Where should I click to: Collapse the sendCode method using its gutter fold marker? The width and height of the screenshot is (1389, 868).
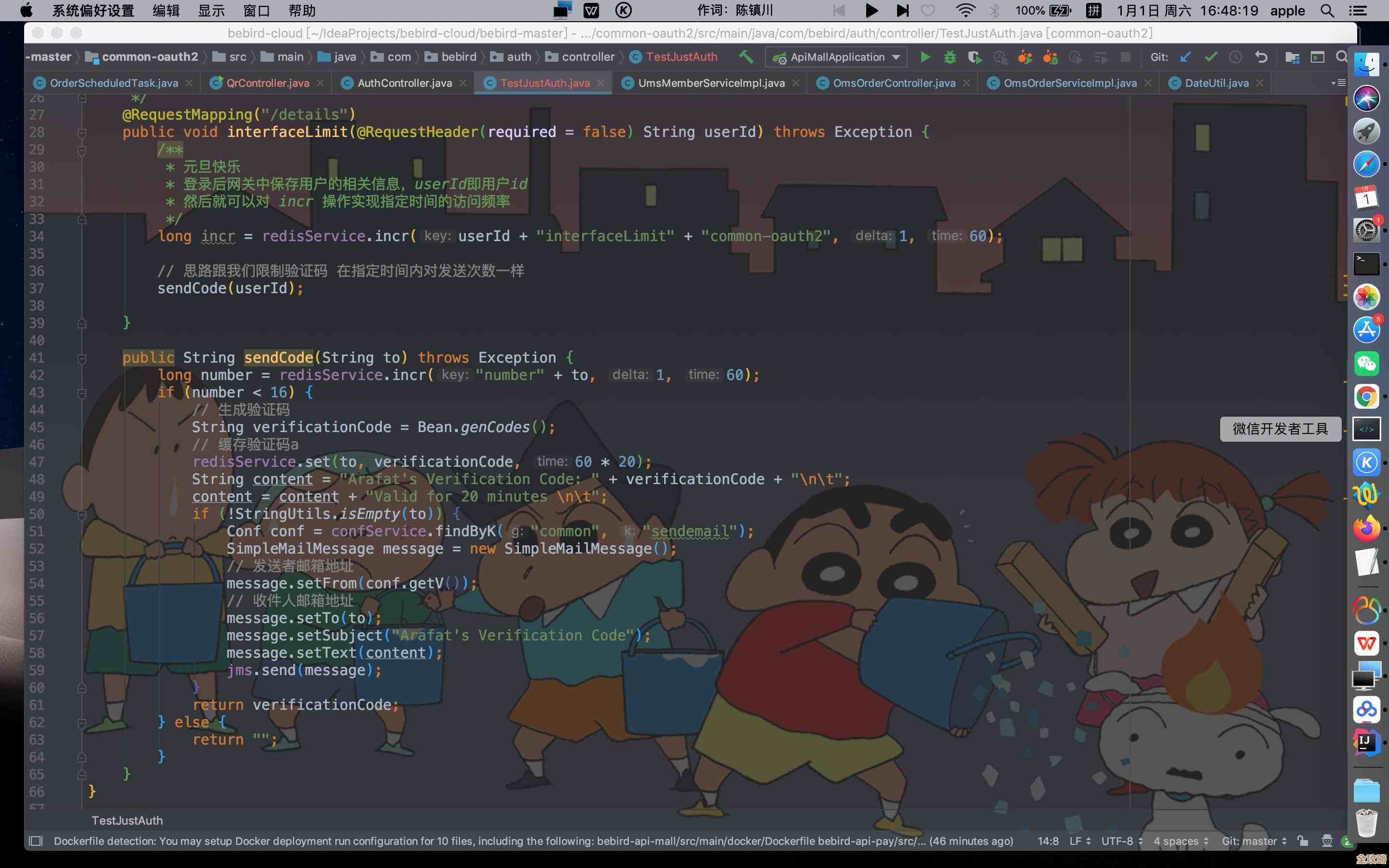82,359
